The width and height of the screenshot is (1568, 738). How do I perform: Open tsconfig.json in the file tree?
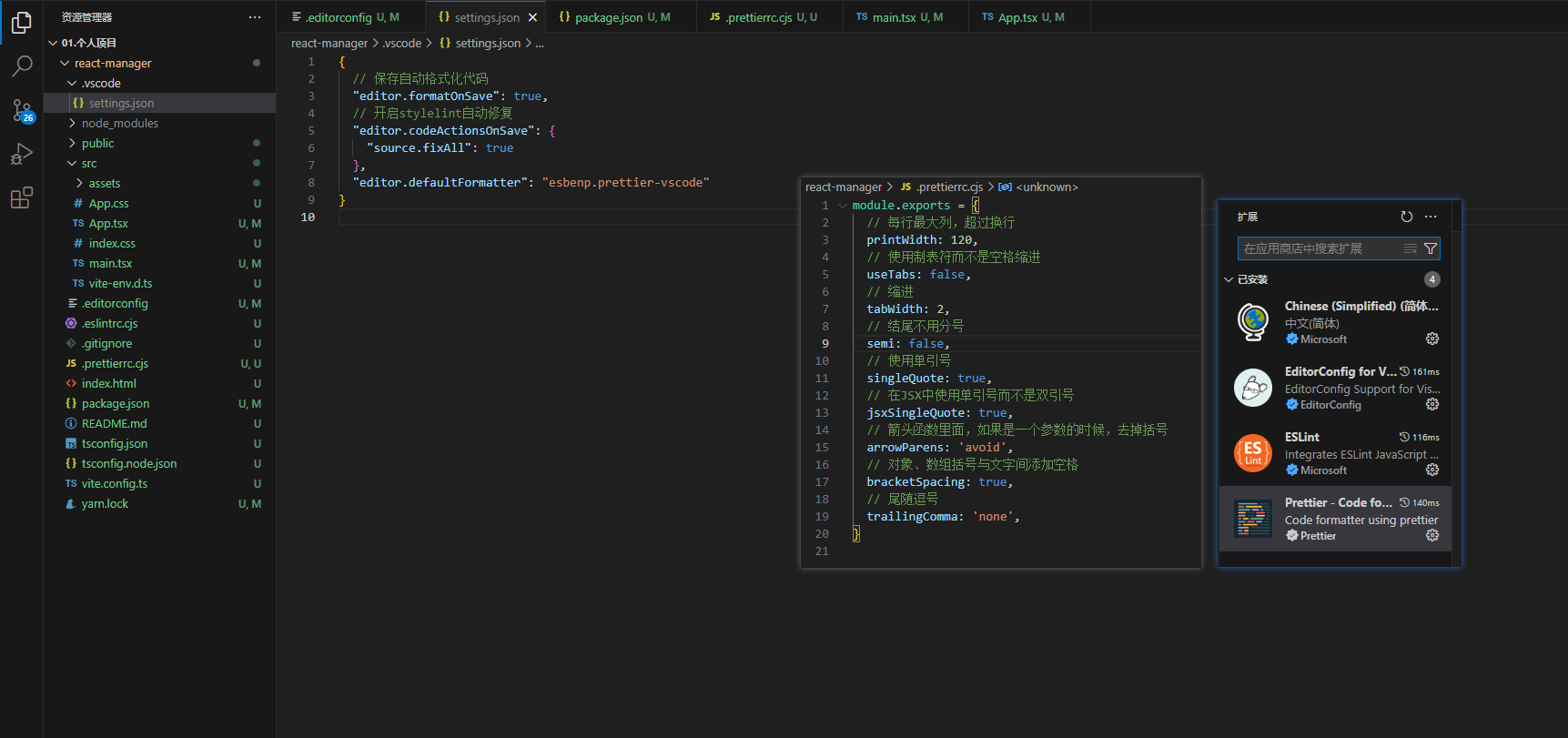tap(159, 443)
